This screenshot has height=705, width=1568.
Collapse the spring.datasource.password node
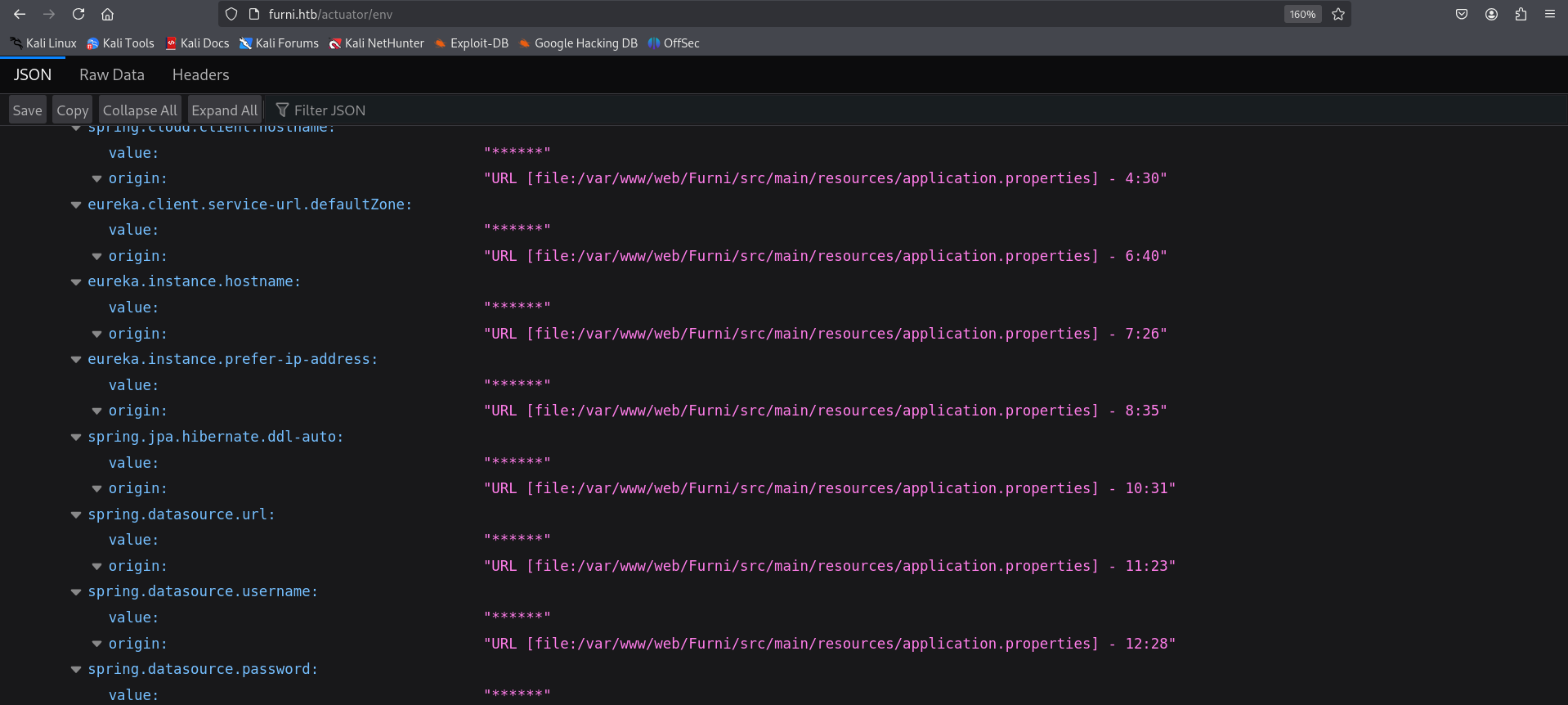(76, 670)
